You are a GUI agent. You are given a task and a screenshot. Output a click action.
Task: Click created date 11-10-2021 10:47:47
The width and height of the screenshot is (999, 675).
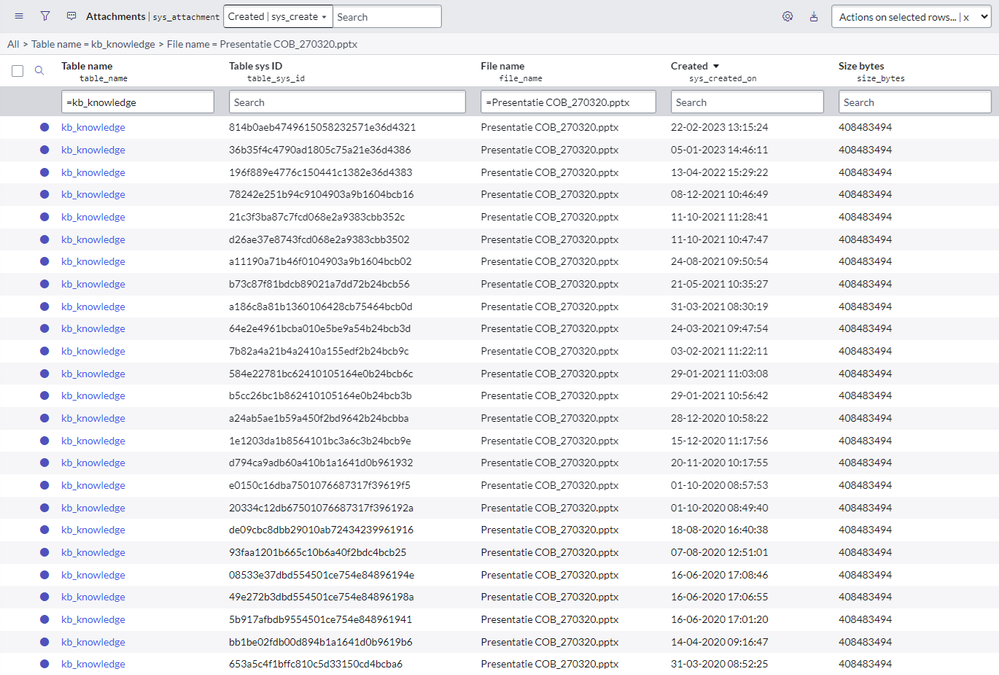[719, 239]
